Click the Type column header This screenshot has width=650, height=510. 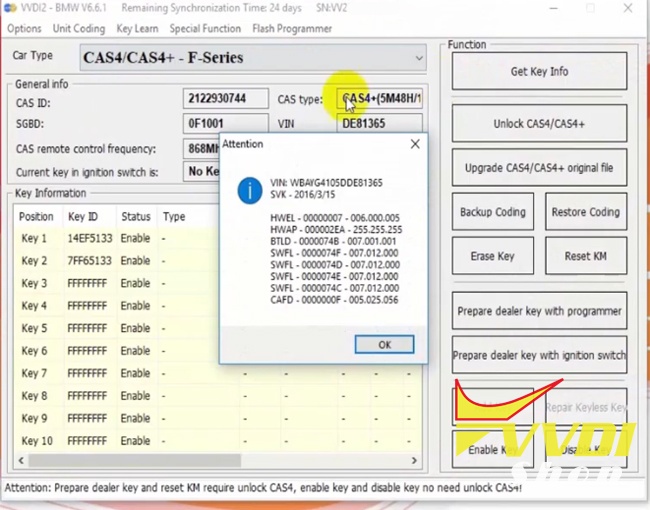188,216
